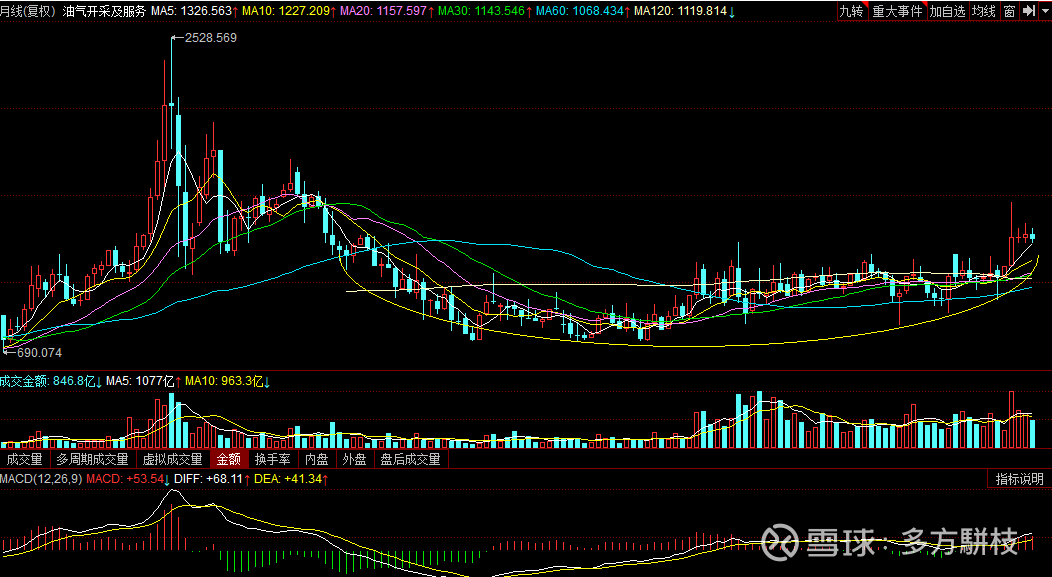The image size is (1052, 577).
Task: Switch to the 虚拟成交量 tab
Action: coord(172,459)
